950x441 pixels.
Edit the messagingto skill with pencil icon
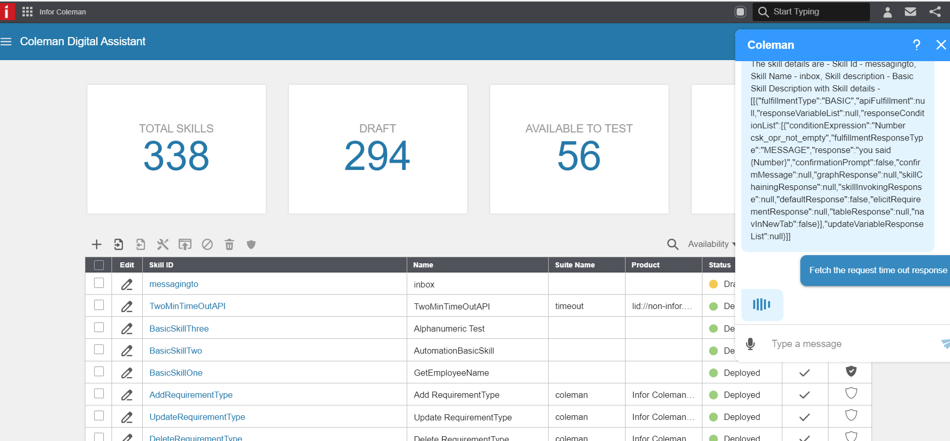pyautogui.click(x=127, y=284)
